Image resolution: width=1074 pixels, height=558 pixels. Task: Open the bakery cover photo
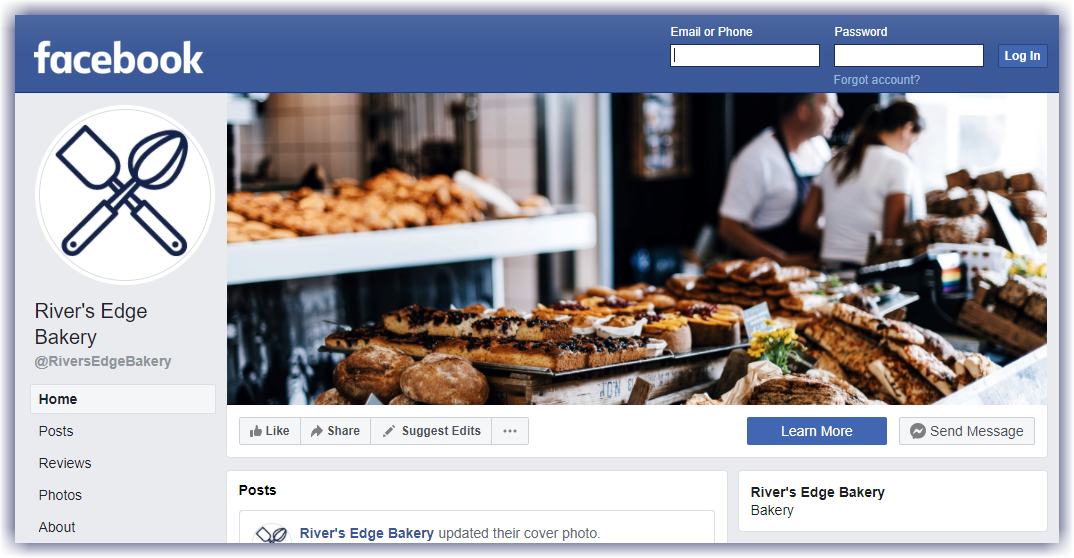tap(636, 249)
